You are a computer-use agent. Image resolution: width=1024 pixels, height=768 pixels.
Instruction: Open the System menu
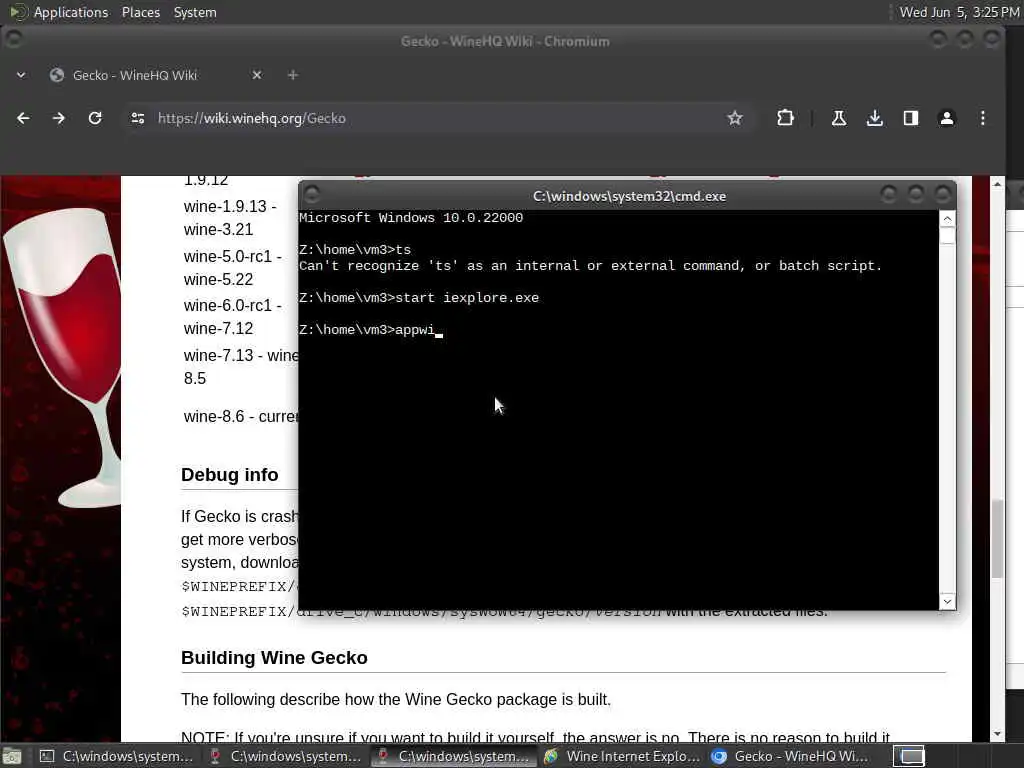(x=195, y=12)
